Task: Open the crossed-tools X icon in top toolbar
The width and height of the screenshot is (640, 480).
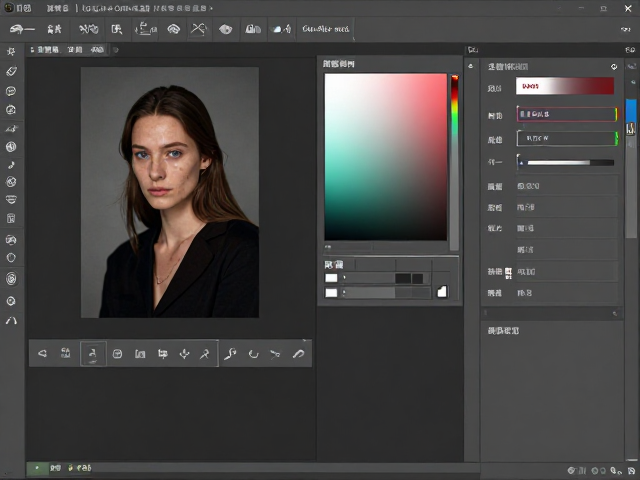Action: (x=198, y=29)
